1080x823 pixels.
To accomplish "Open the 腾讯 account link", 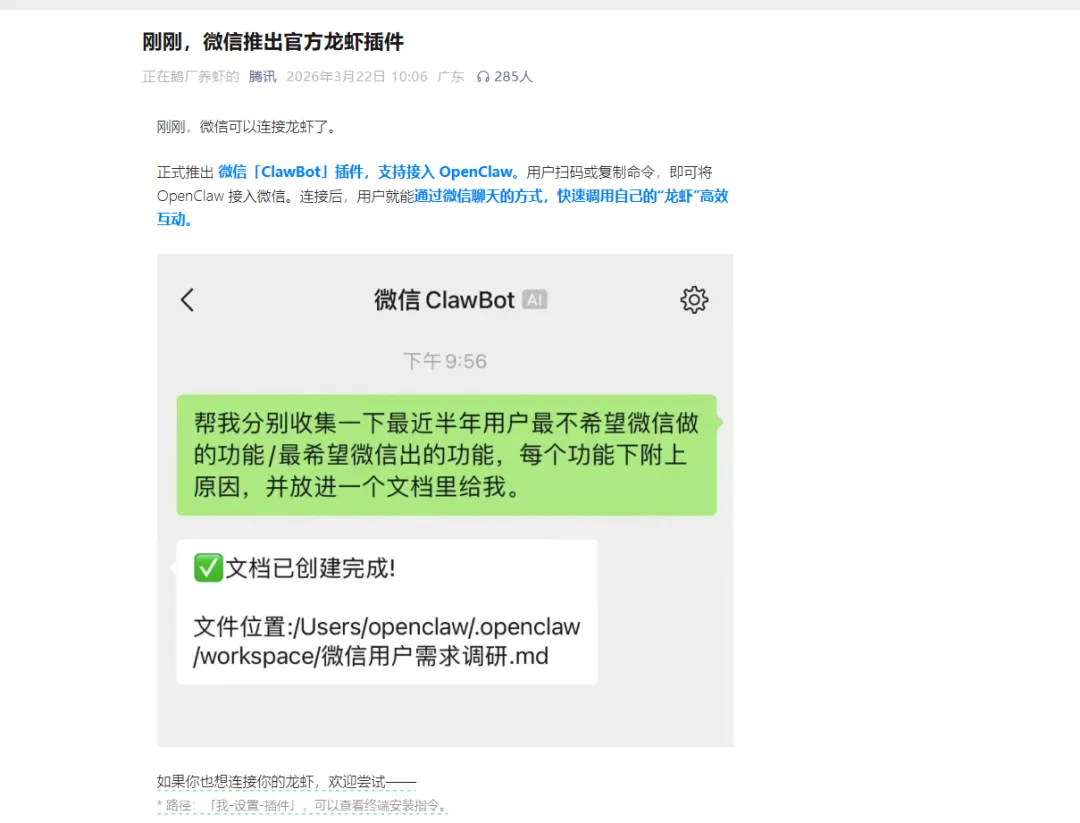I will [x=262, y=76].
